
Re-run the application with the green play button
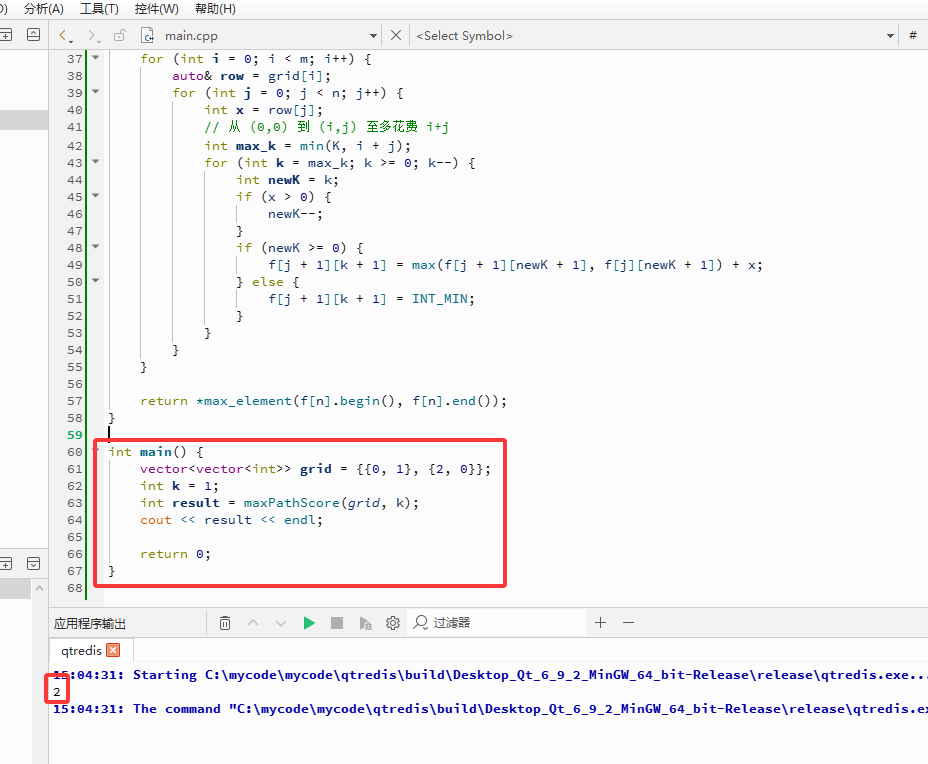point(309,623)
